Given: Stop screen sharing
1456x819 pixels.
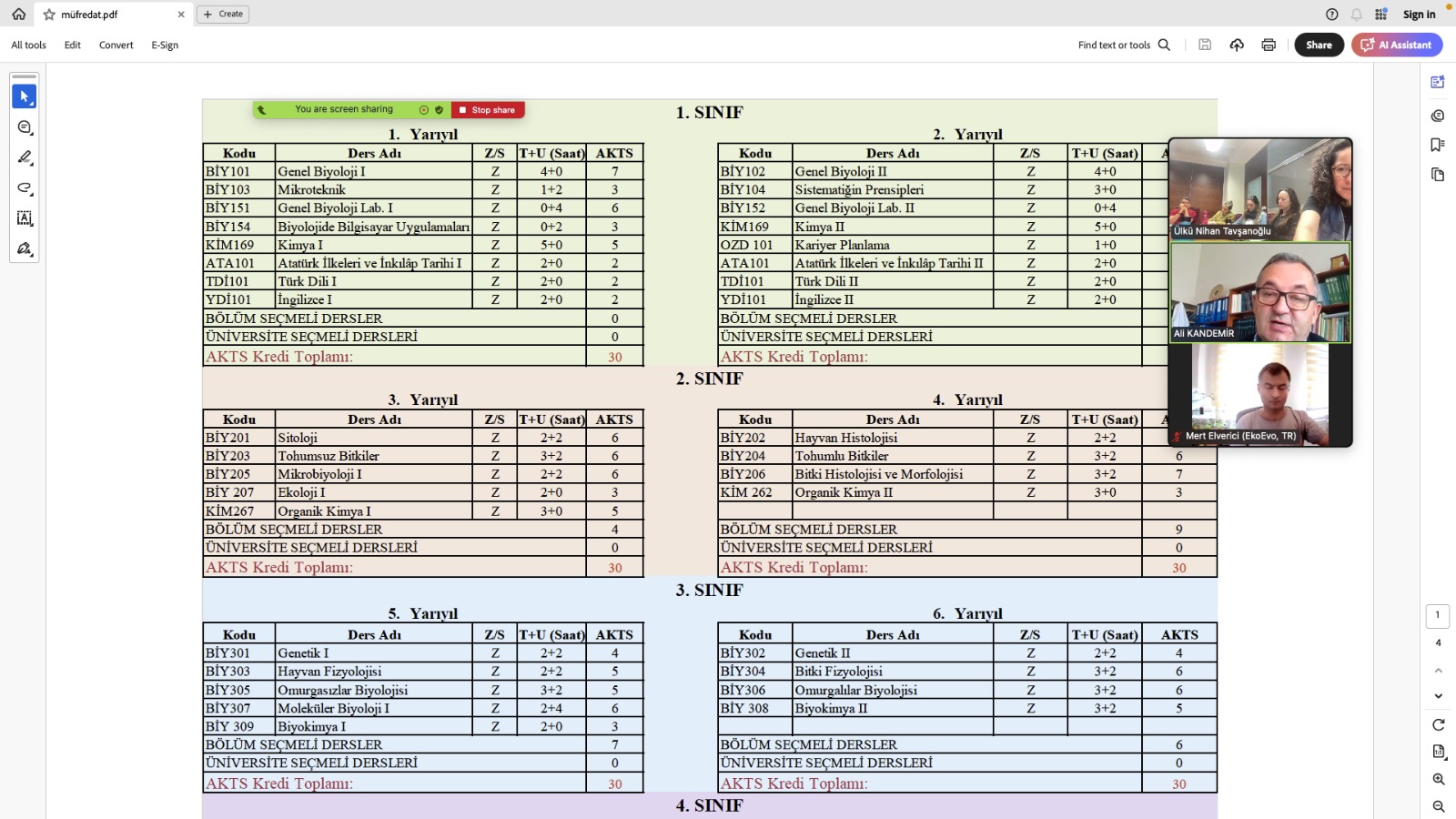Looking at the screenshot, I should [x=488, y=110].
